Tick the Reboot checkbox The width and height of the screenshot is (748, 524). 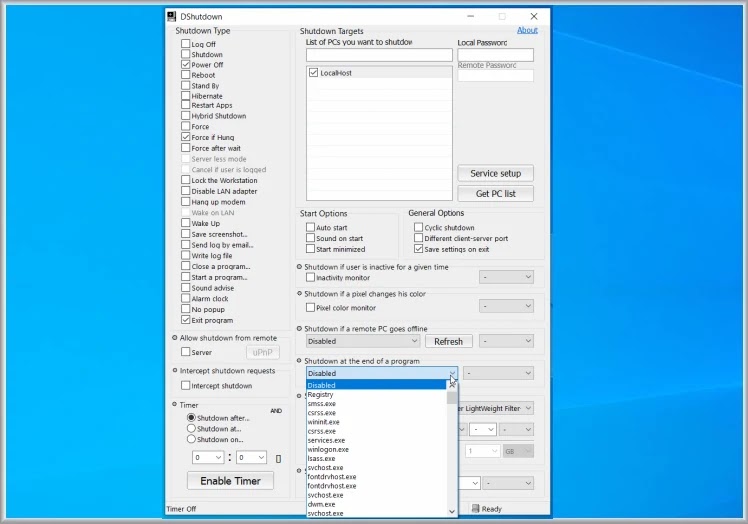[x=186, y=75]
